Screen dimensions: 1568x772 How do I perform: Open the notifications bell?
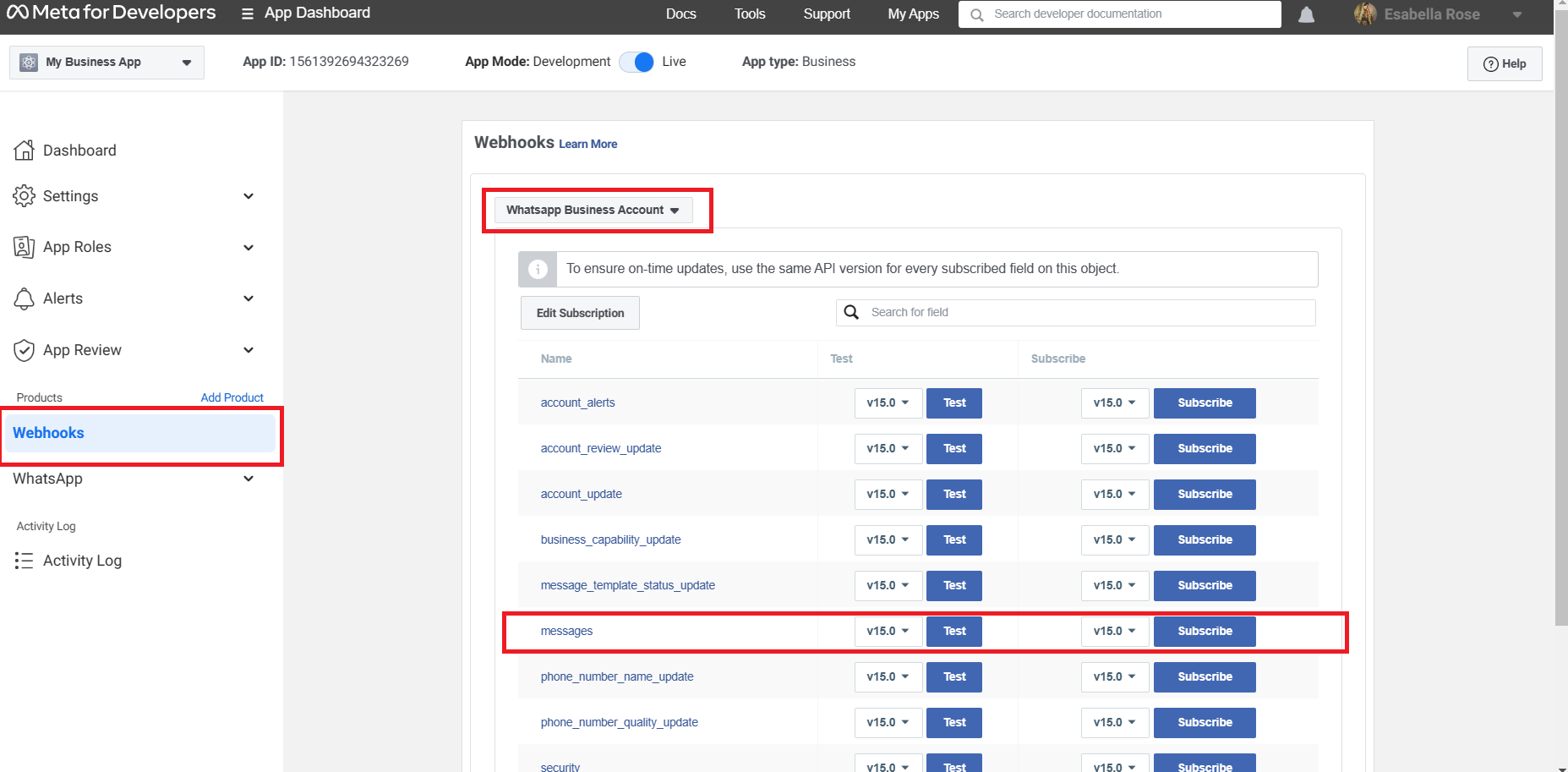[1306, 14]
